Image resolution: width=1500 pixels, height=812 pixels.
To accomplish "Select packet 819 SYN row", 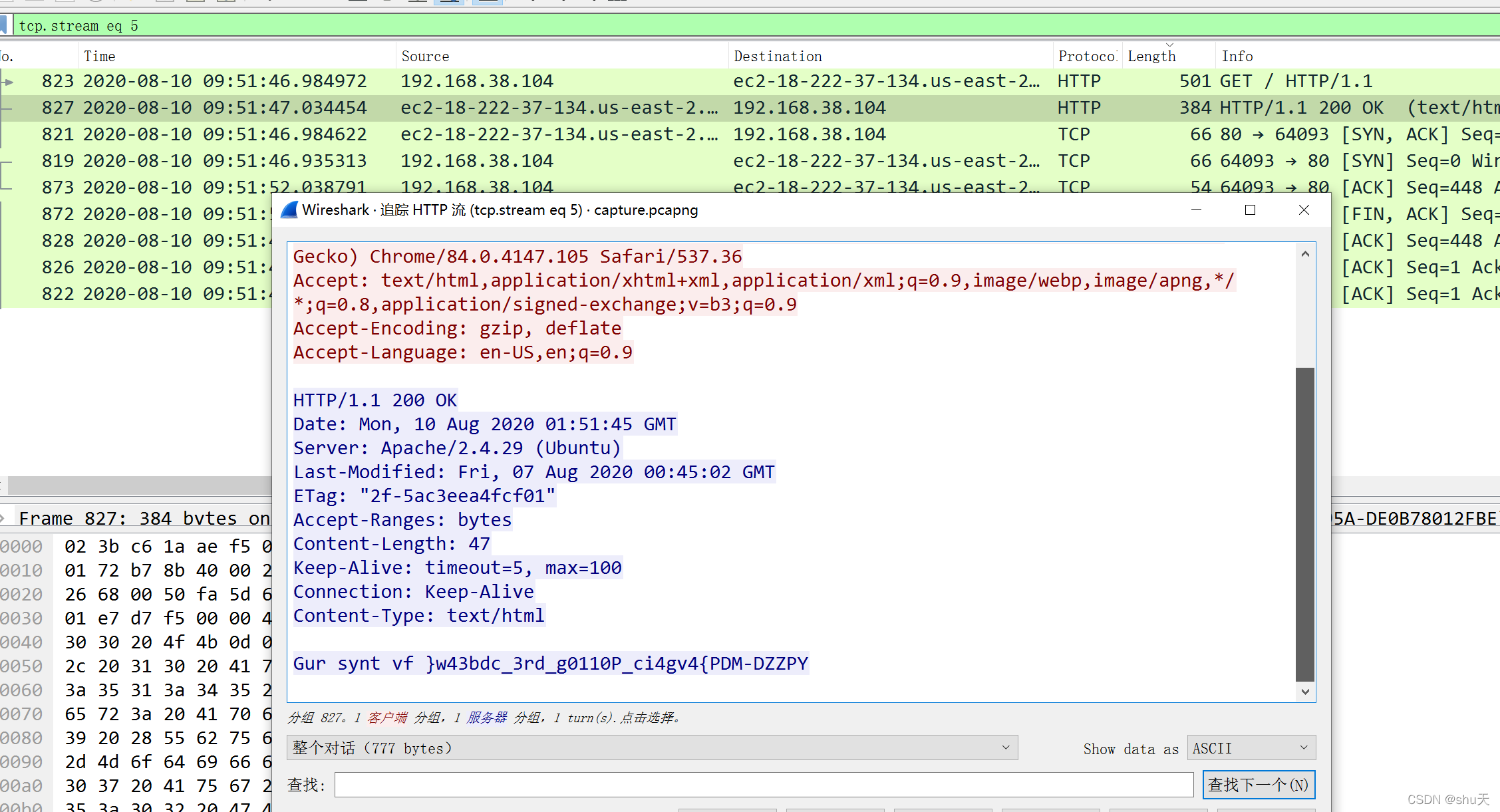I will point(532,161).
